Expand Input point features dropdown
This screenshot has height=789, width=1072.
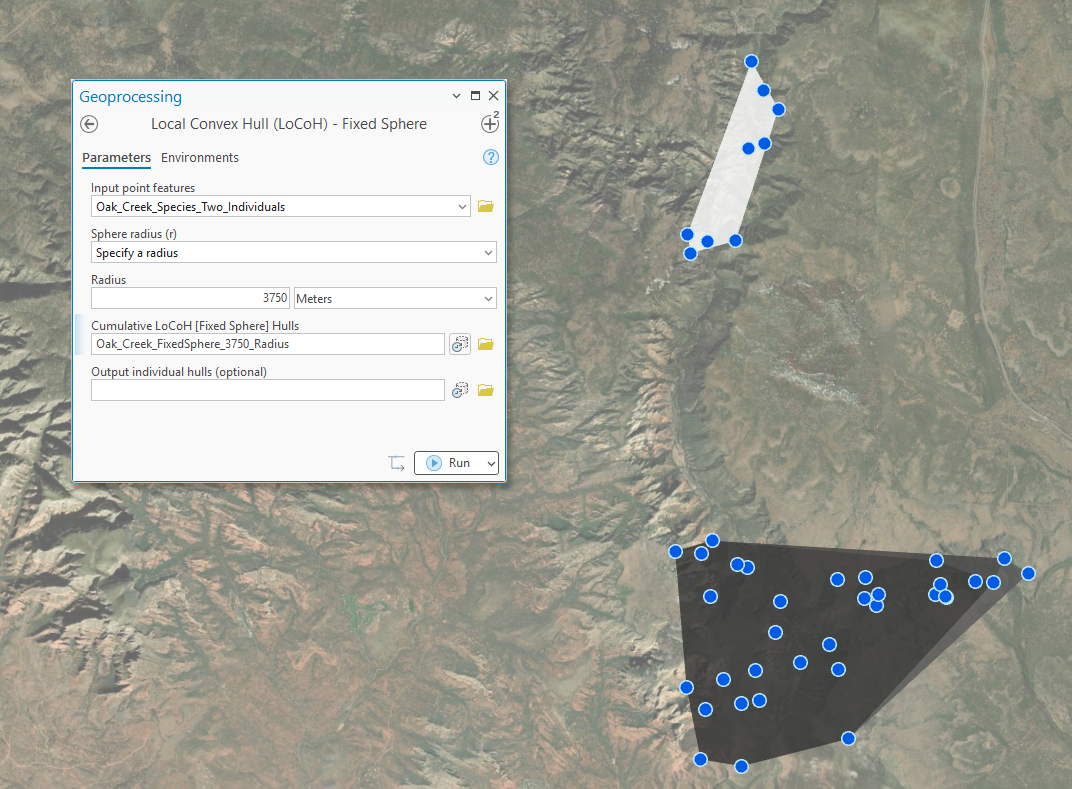(x=462, y=206)
